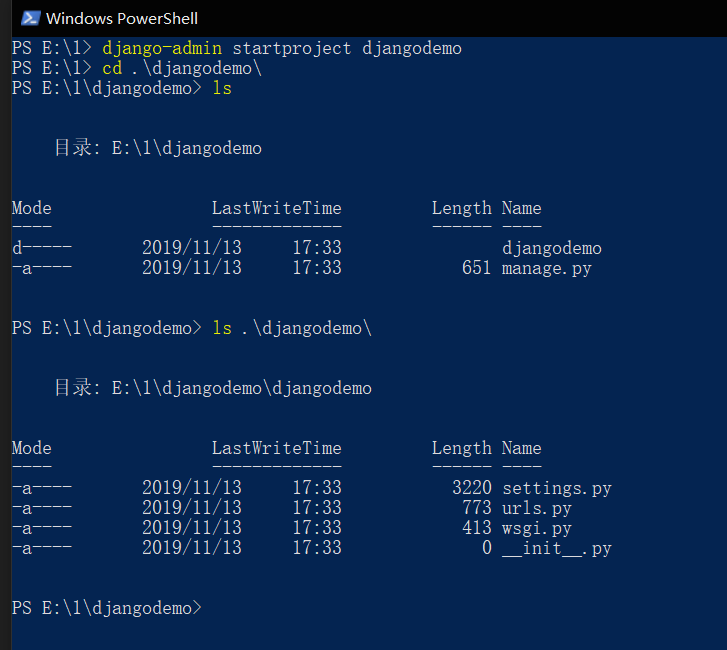
Task: Click the second Name column header
Action: tap(522, 448)
